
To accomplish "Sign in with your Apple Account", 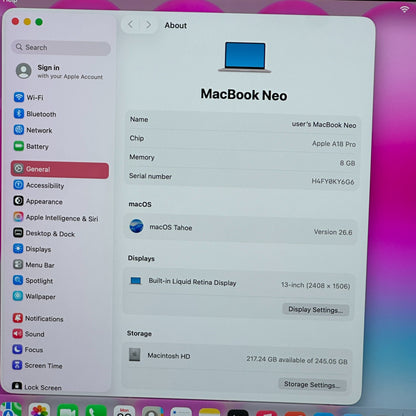I will (x=60, y=71).
